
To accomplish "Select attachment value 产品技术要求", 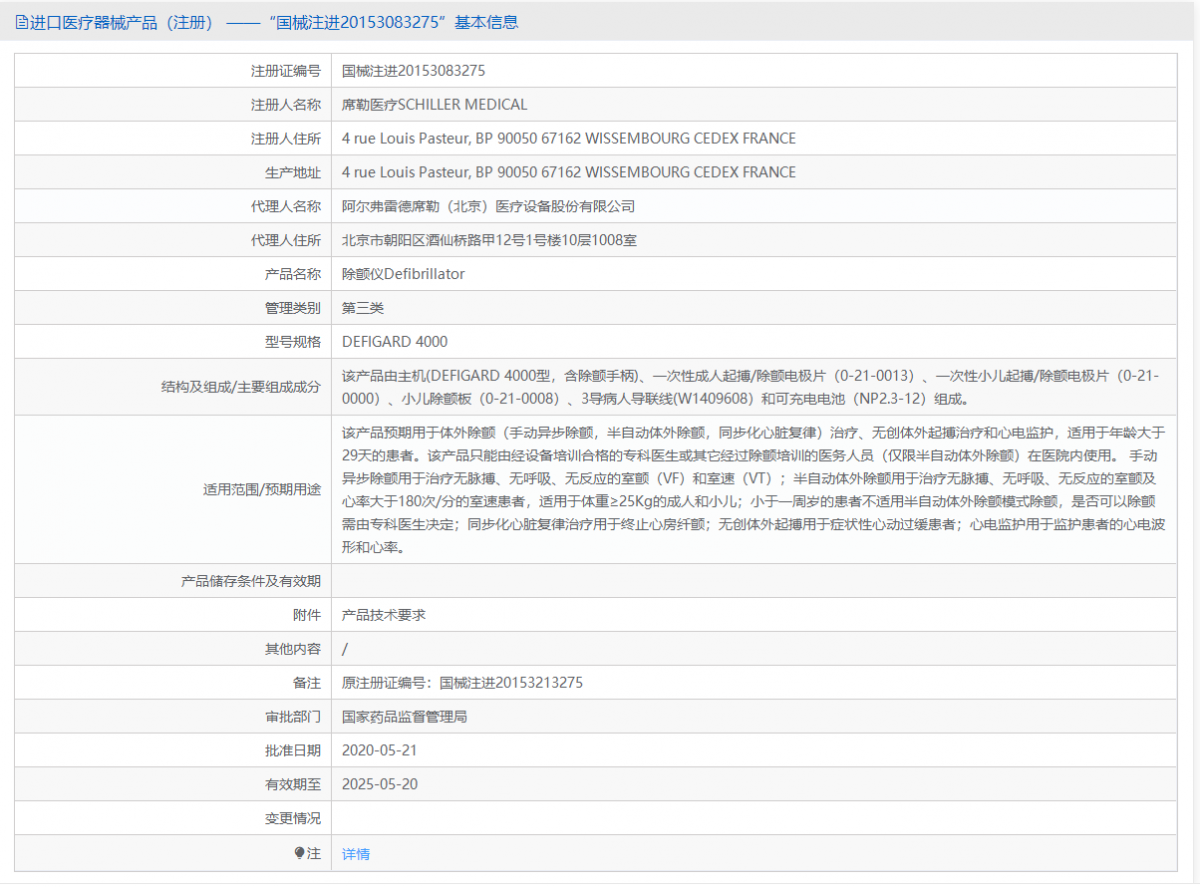I will pyautogui.click(x=384, y=616).
